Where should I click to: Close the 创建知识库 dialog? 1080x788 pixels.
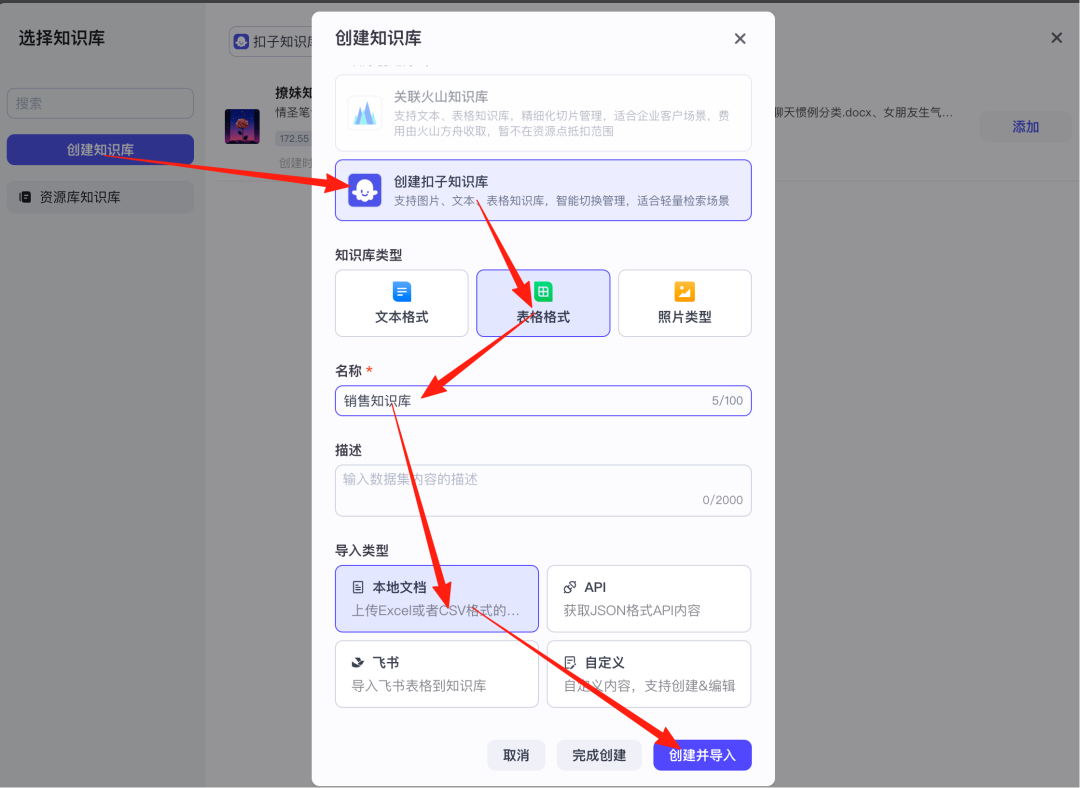coord(740,39)
